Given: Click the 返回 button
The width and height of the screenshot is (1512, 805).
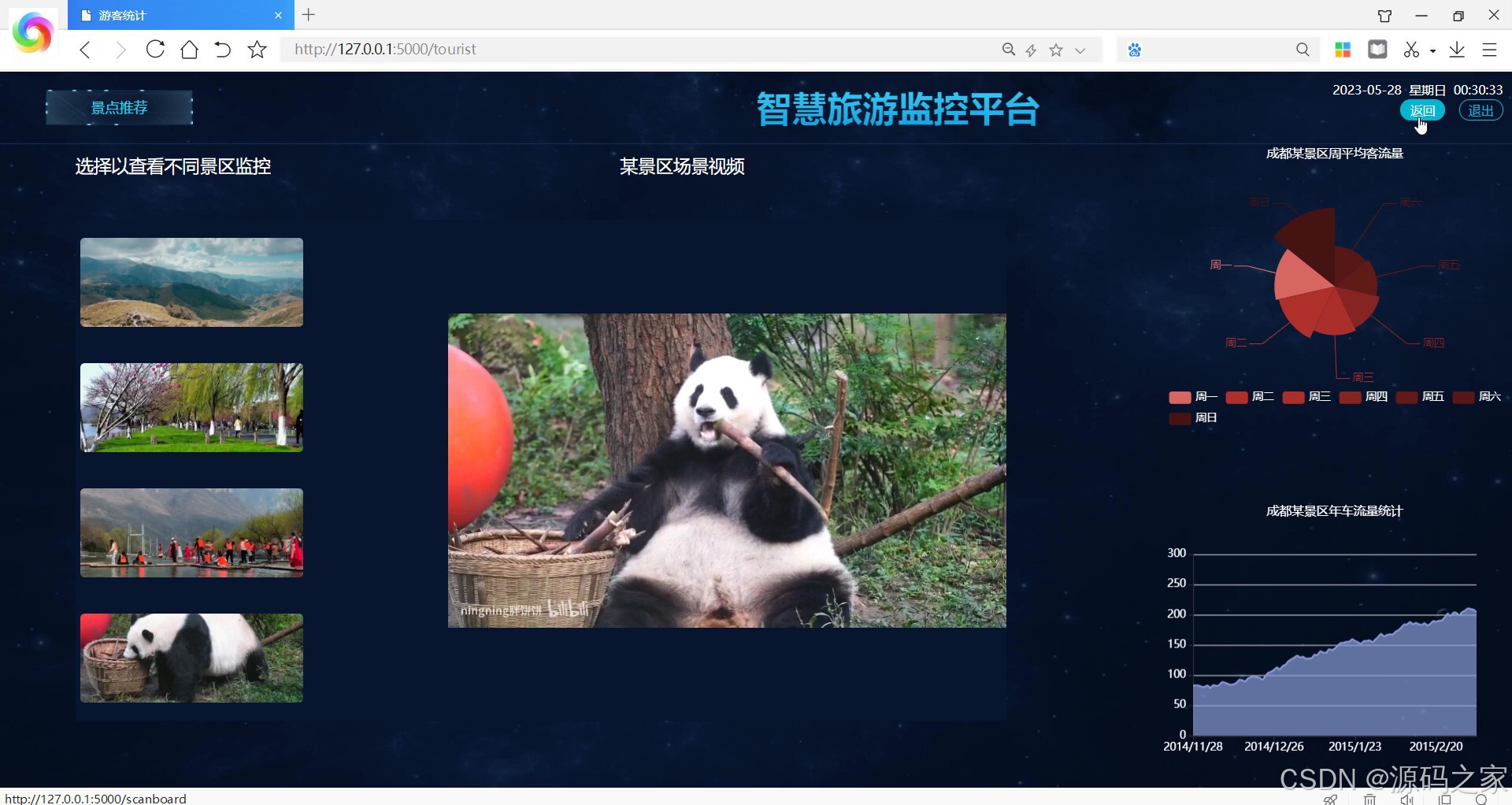Looking at the screenshot, I should coord(1422,111).
